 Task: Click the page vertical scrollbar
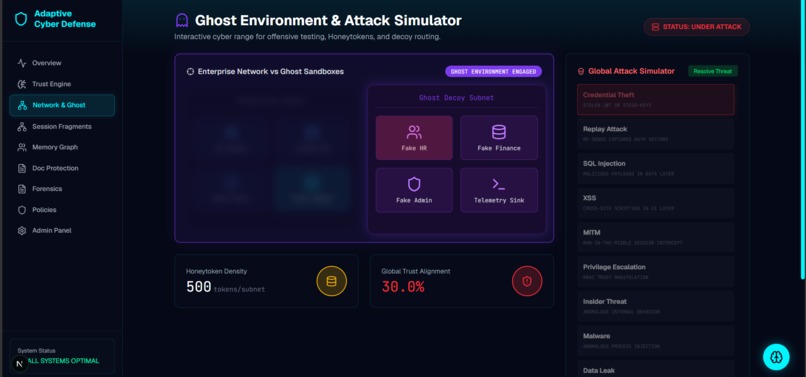[x=803, y=139]
